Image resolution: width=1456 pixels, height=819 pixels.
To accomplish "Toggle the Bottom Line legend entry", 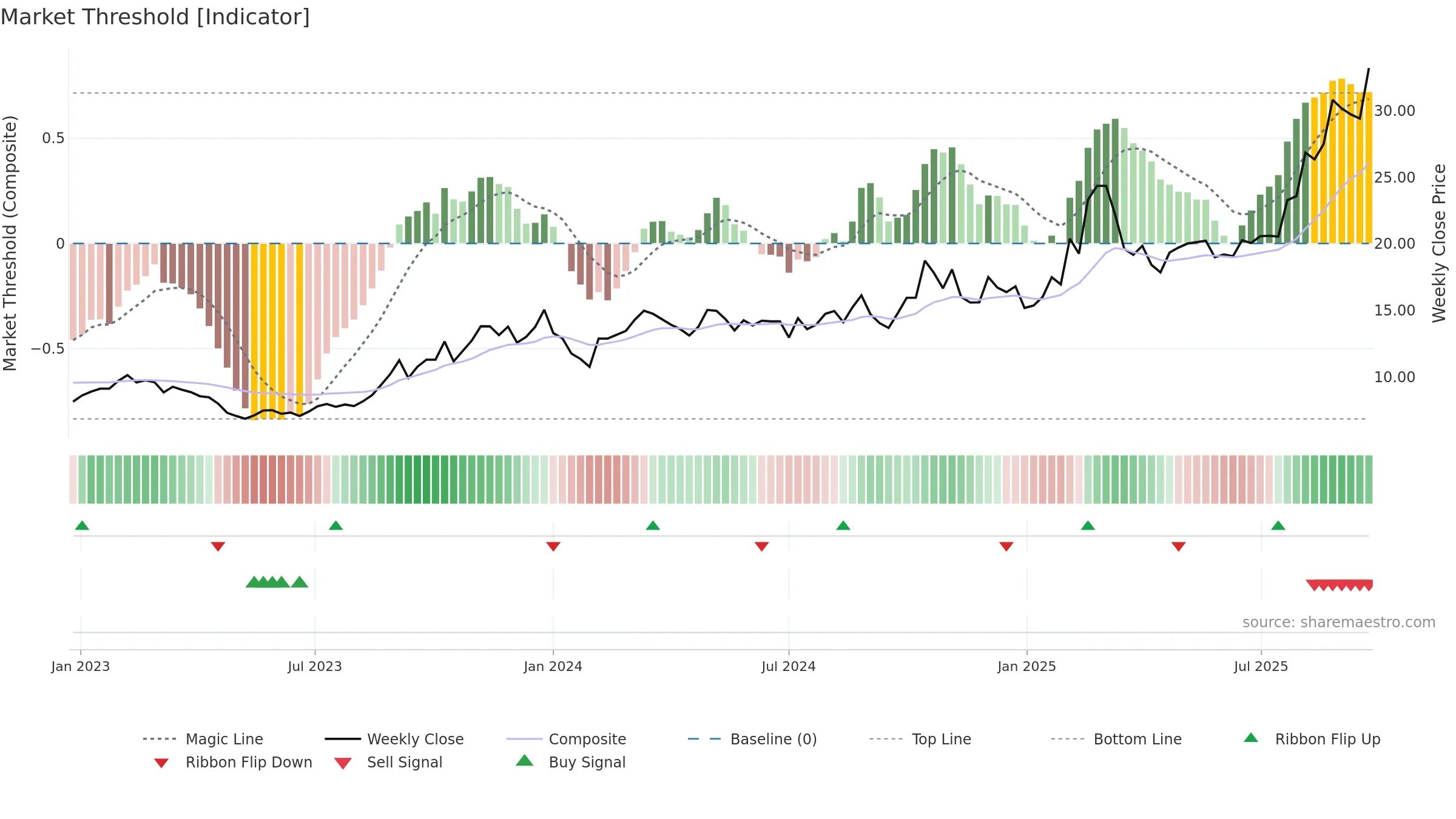I will tap(1116, 739).
